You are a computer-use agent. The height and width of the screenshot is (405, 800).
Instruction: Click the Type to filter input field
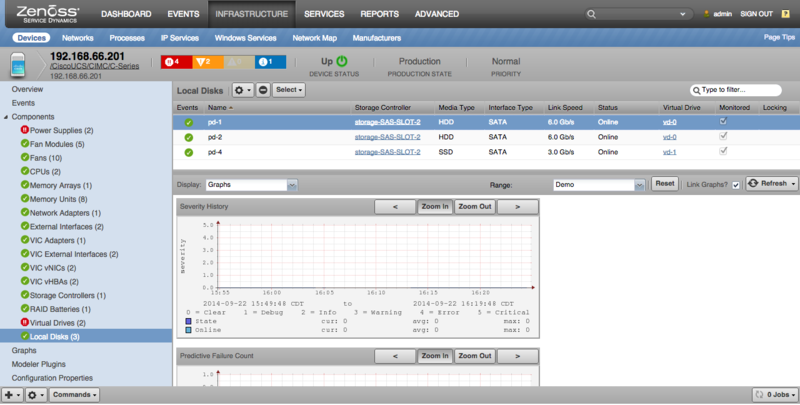736,90
